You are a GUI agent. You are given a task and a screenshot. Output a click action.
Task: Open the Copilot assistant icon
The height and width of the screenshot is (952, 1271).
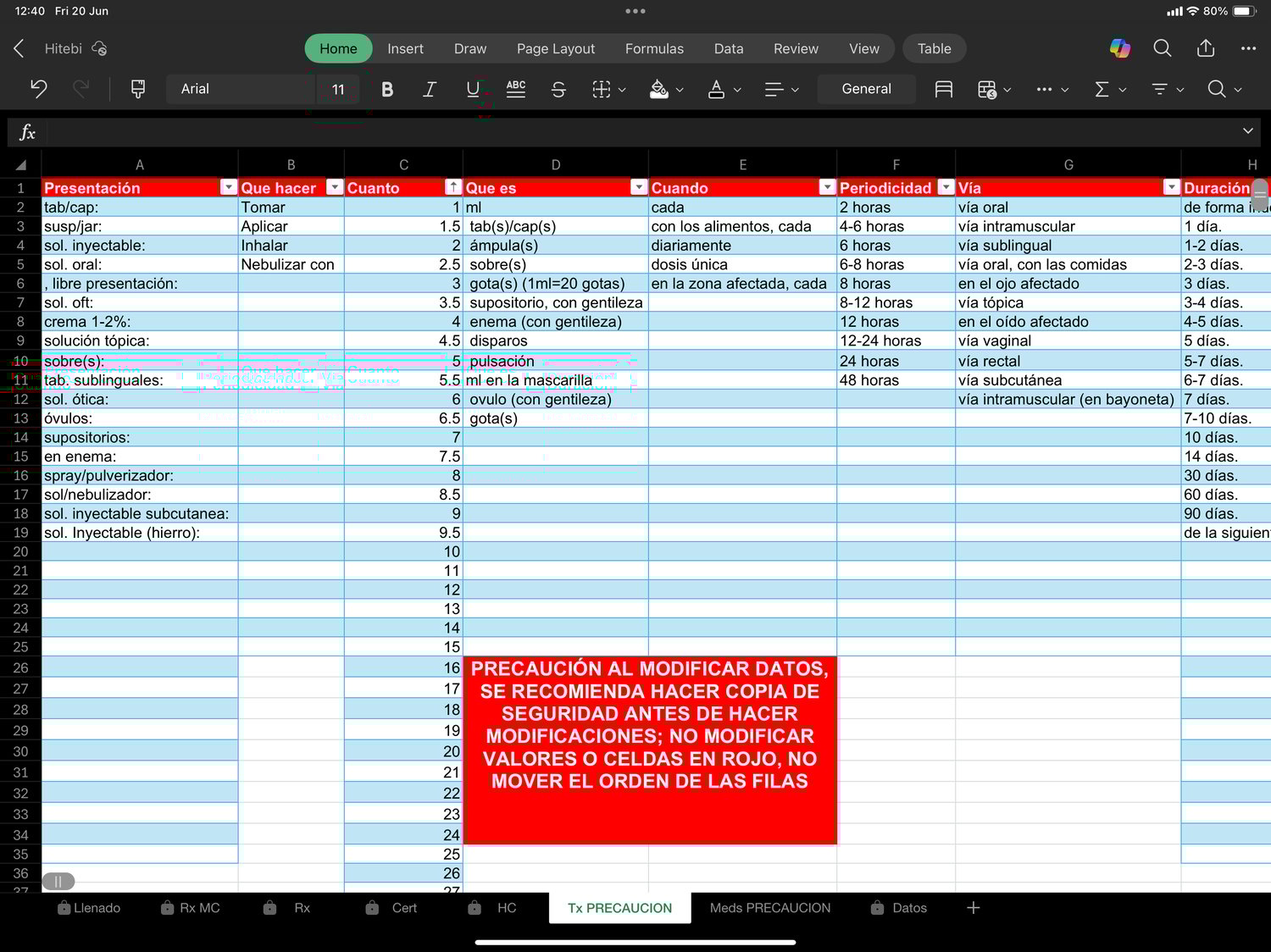click(x=1120, y=48)
